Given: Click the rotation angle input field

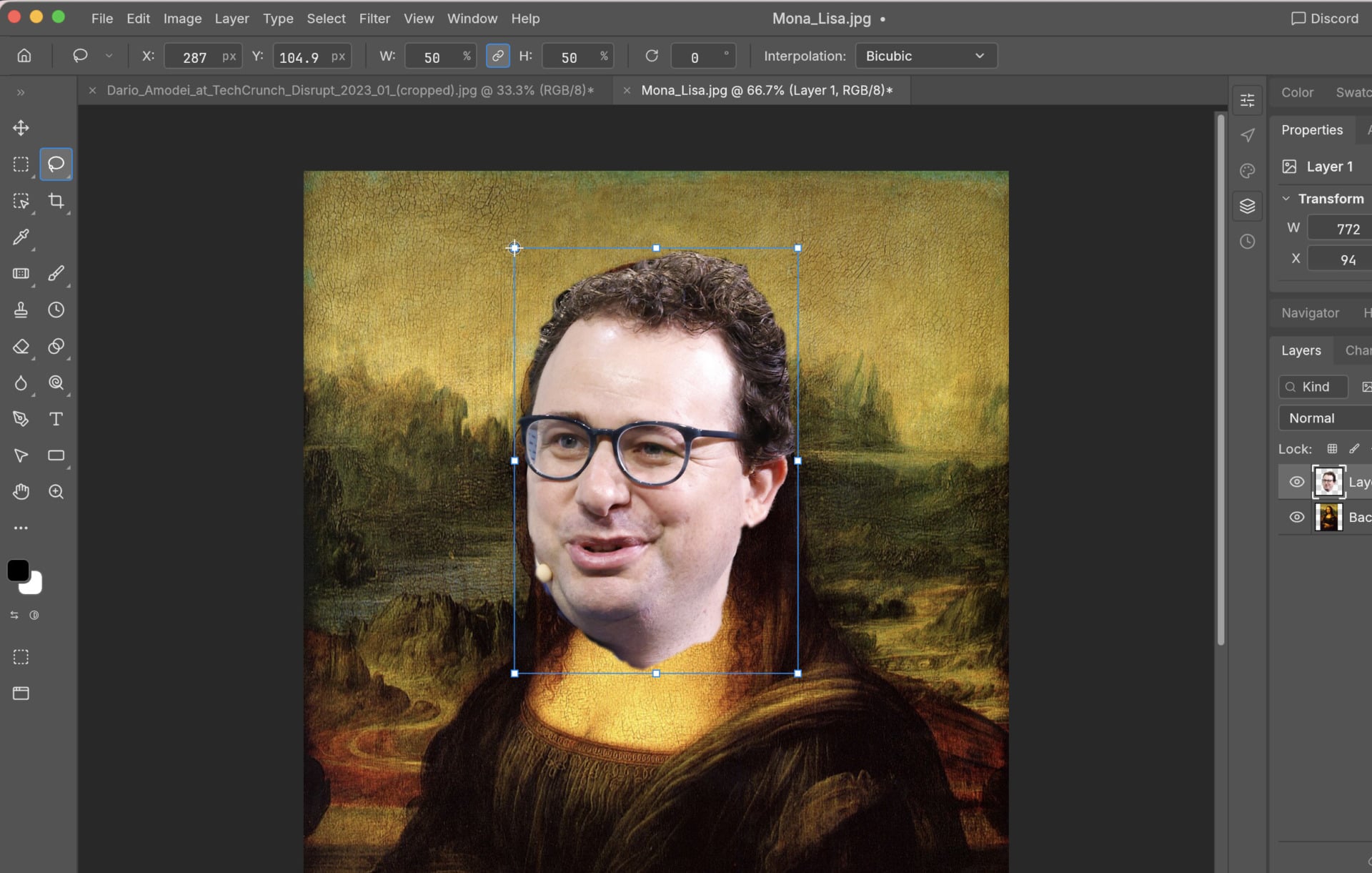Looking at the screenshot, I should pos(703,56).
